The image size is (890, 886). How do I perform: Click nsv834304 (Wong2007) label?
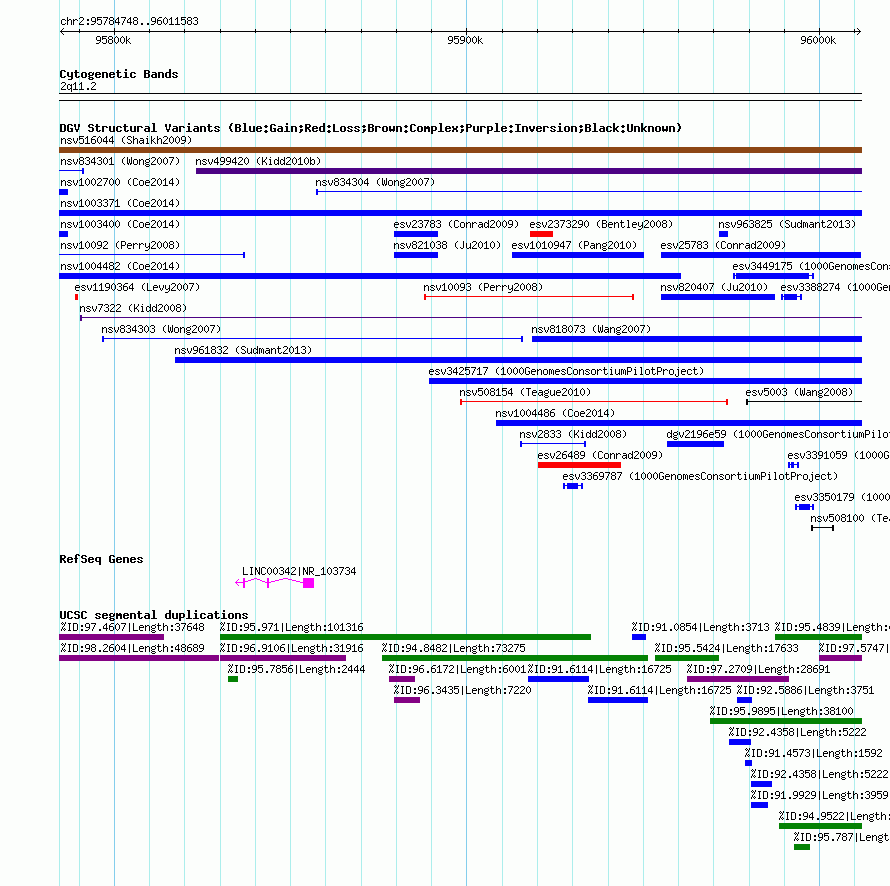tap(375, 182)
